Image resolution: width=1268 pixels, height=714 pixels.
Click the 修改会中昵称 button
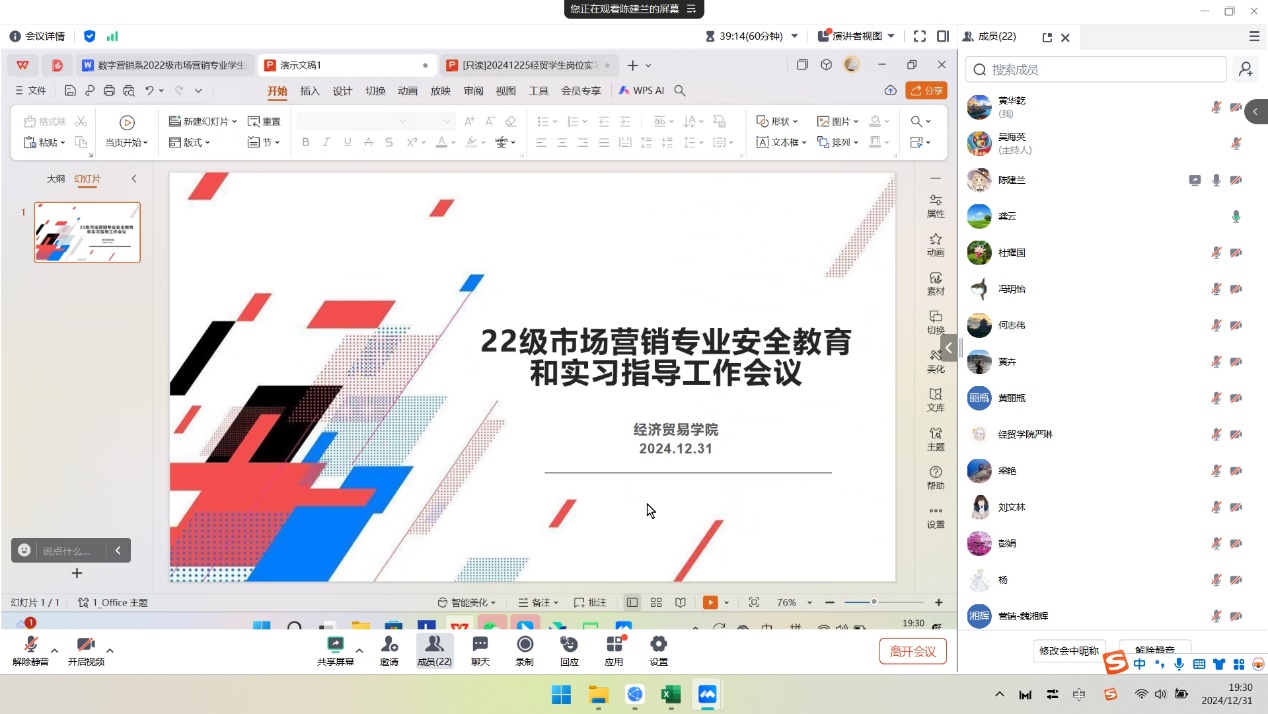coord(1069,650)
